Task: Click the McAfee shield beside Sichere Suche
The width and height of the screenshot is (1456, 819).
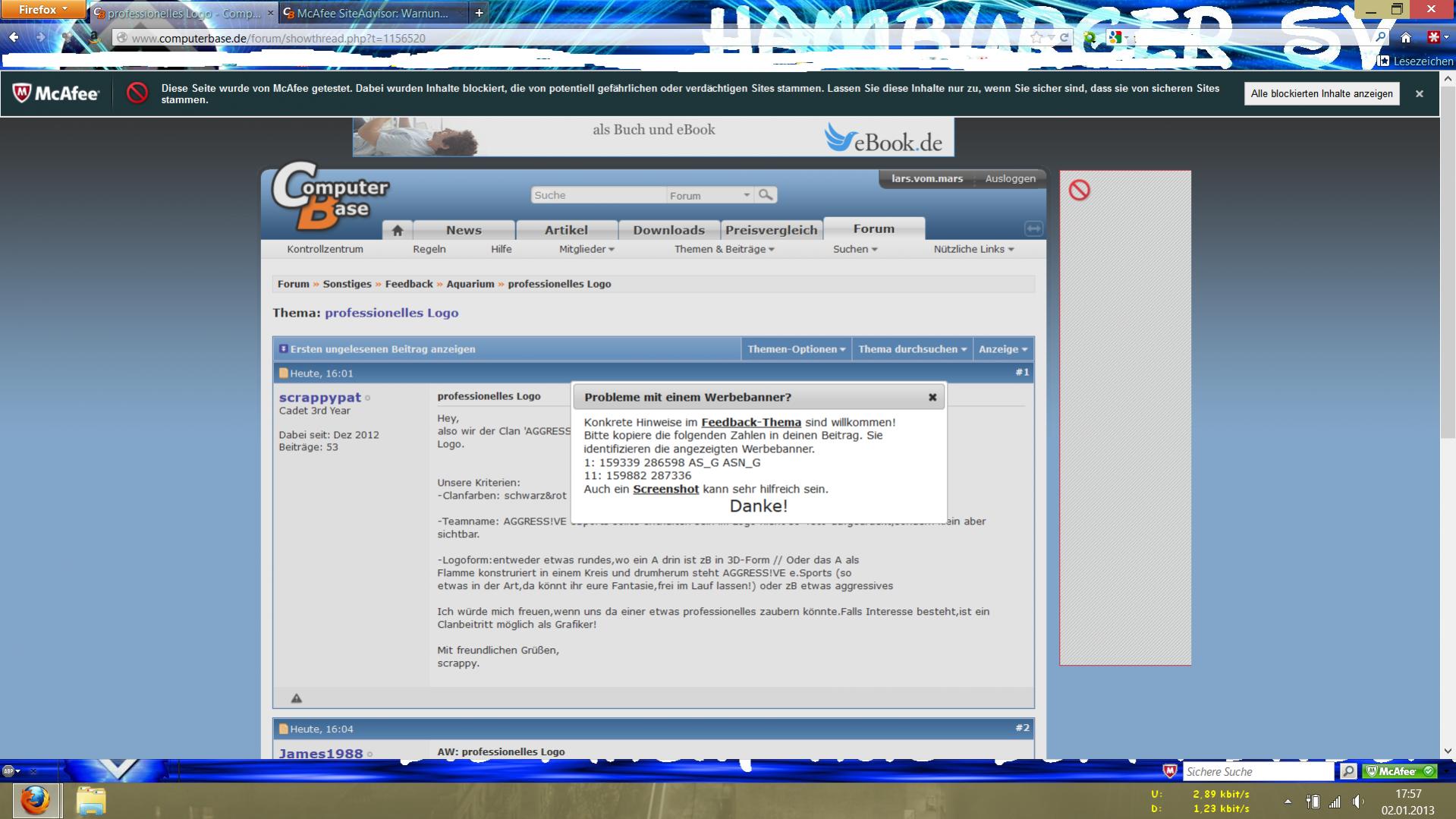Action: coord(1170,771)
